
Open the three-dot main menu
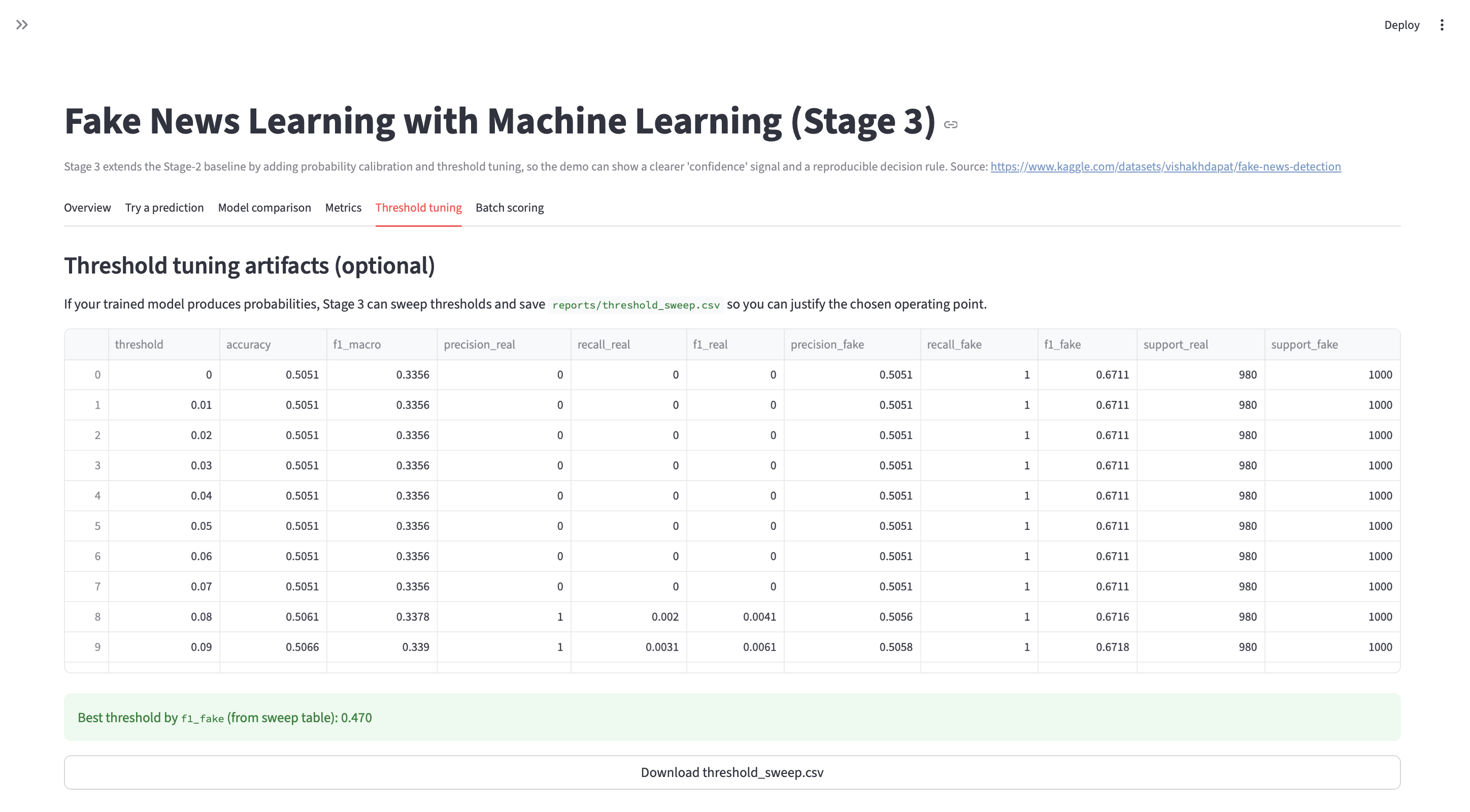[x=1442, y=24]
